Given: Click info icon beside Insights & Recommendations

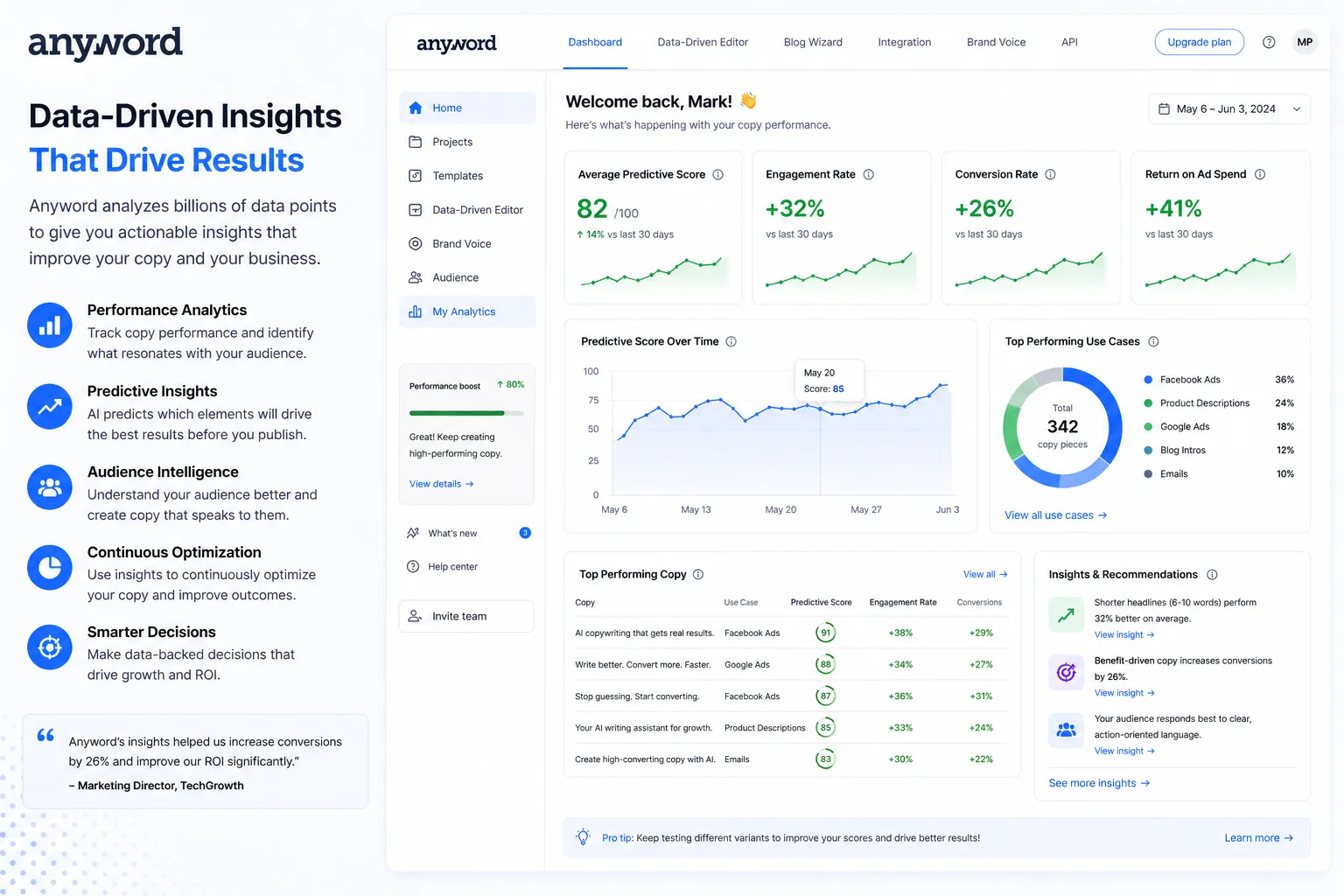Looking at the screenshot, I should 1212,574.
